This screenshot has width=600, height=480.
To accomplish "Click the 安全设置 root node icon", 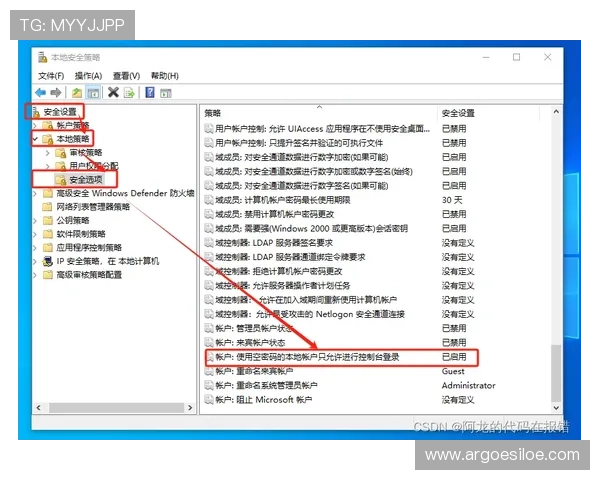I will click(x=36, y=112).
